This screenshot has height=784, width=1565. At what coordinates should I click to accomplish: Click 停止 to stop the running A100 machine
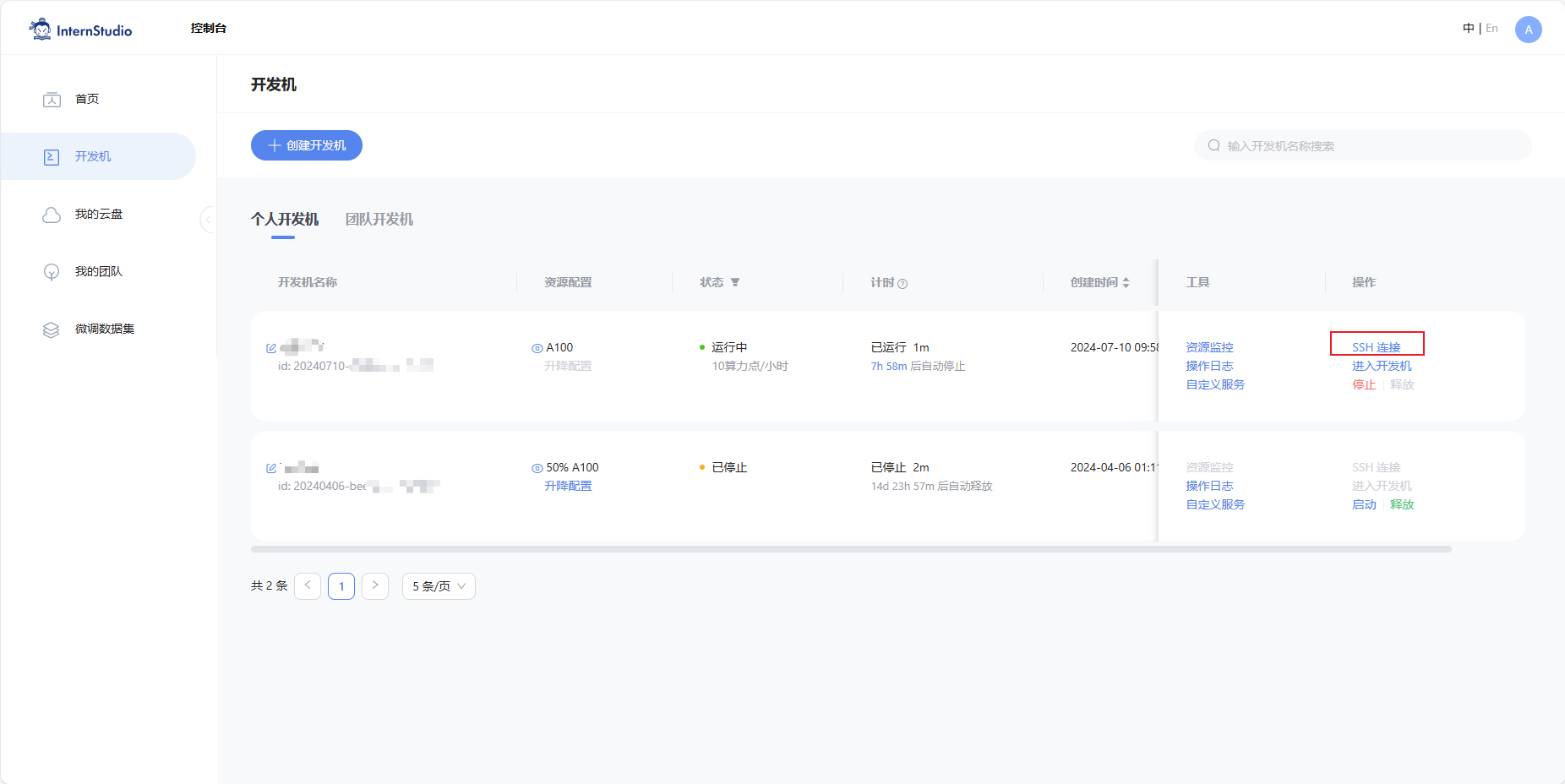pyautogui.click(x=1363, y=385)
